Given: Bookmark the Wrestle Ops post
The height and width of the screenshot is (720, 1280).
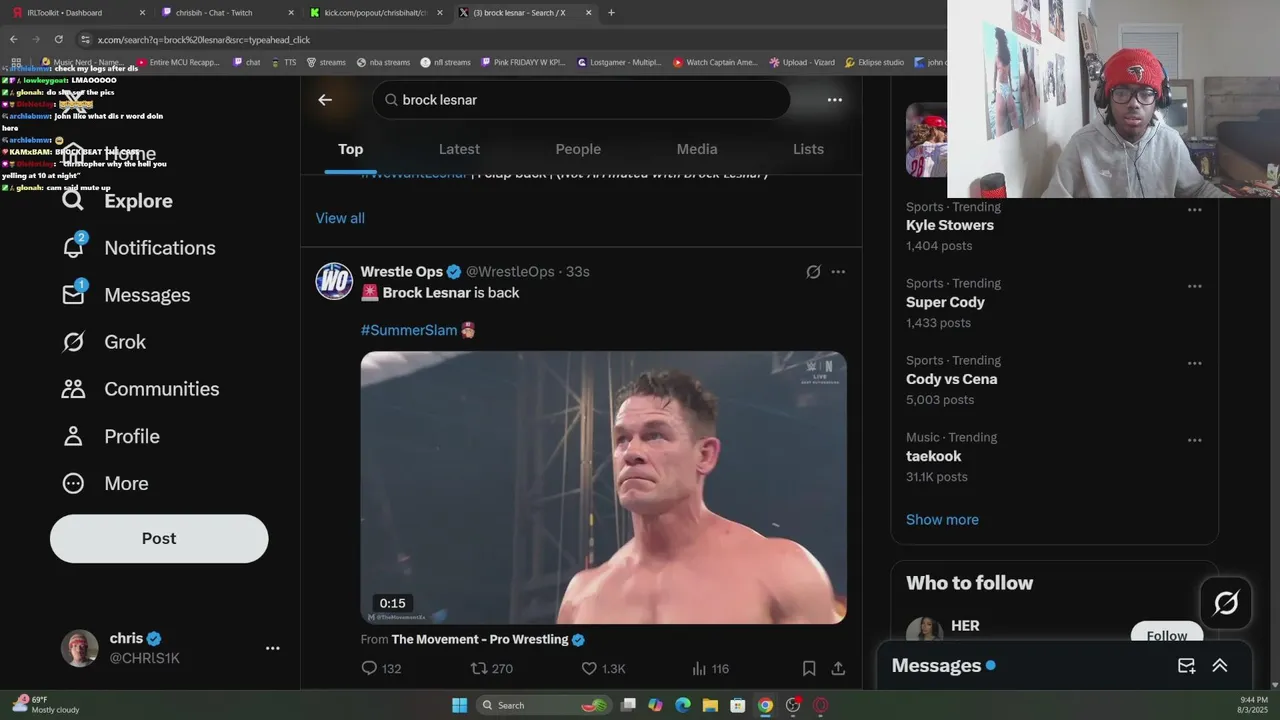Looking at the screenshot, I should click(x=809, y=668).
